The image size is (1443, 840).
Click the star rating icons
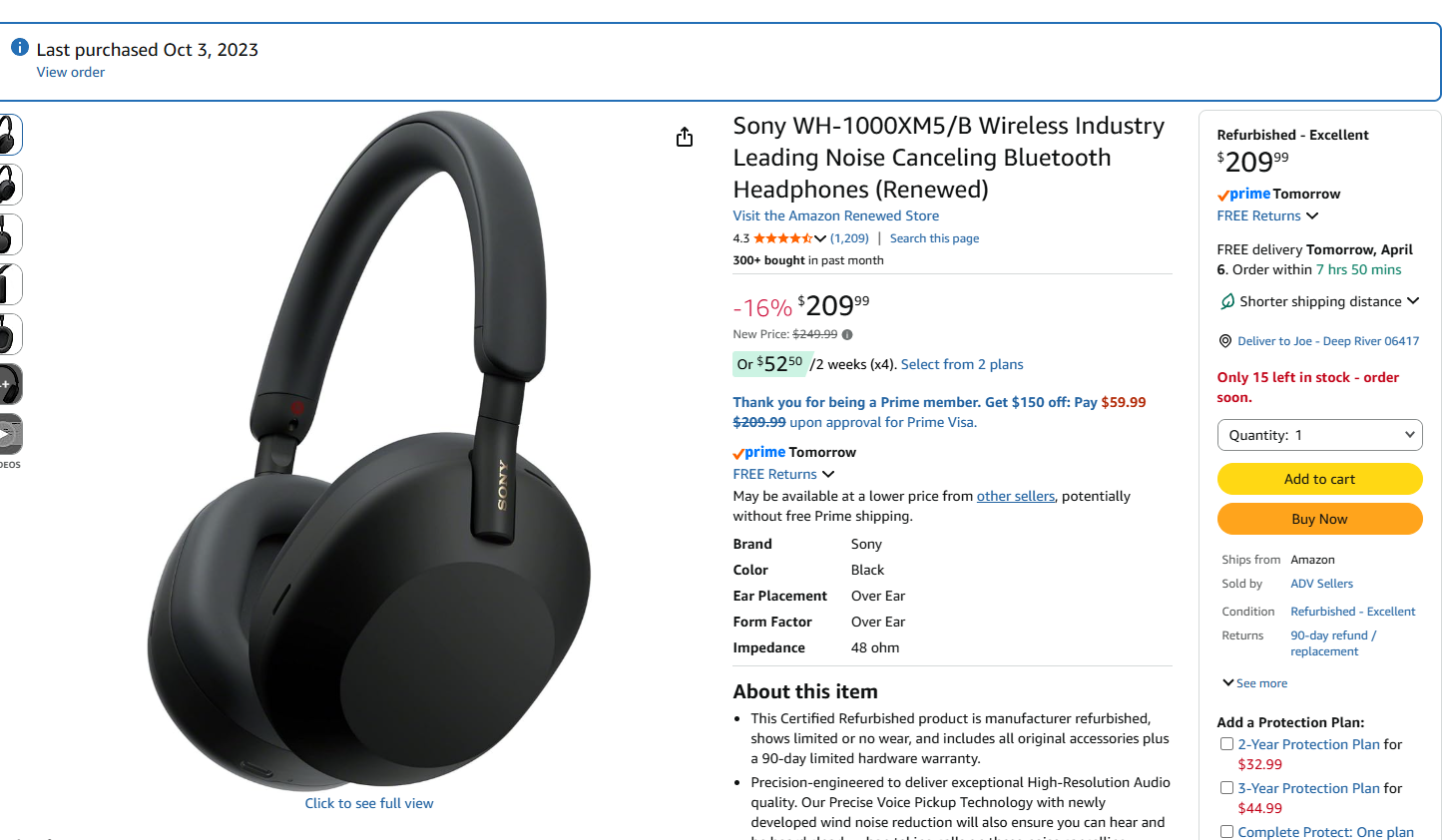coord(783,238)
